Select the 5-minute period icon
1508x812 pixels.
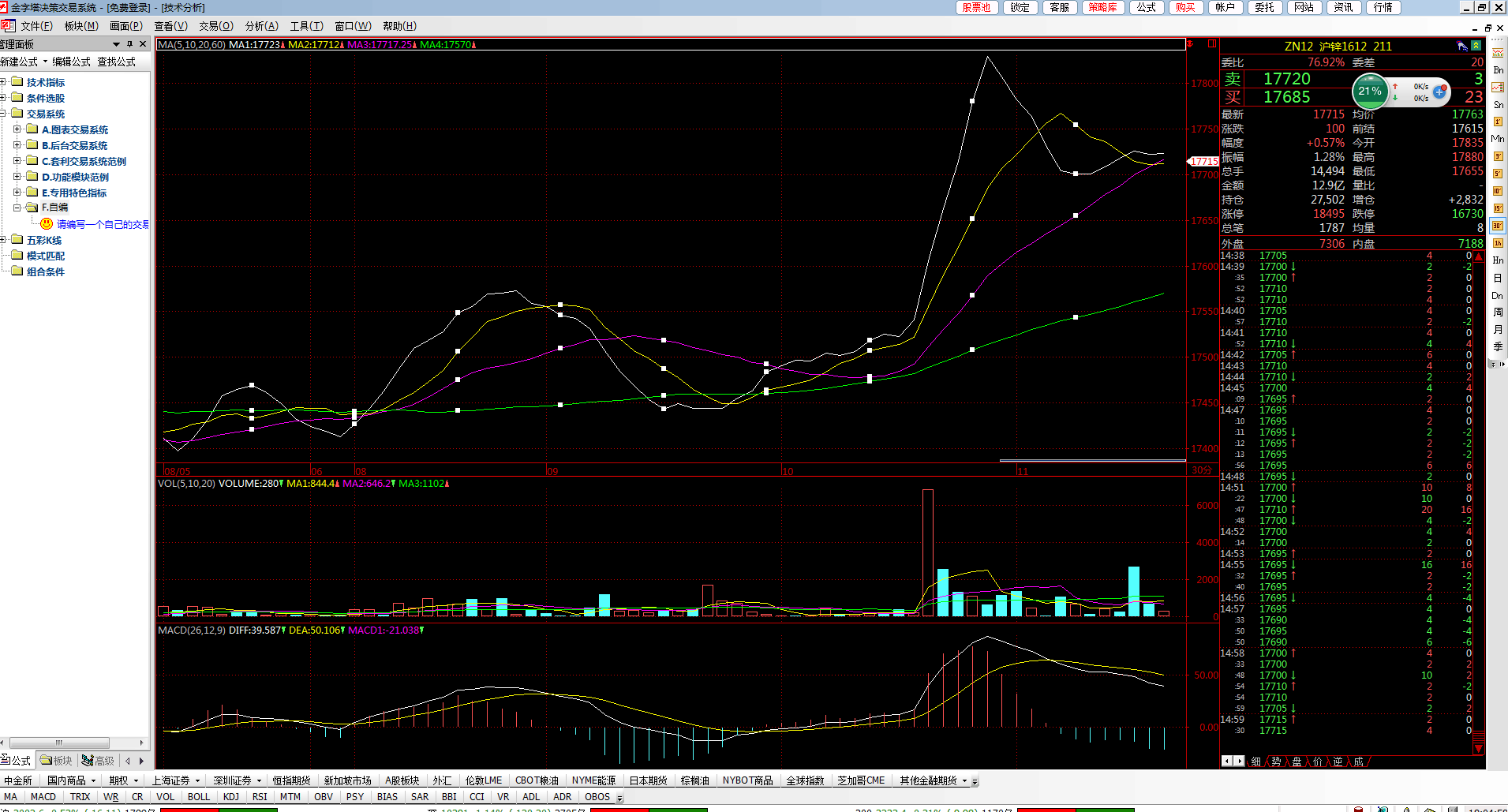click(1497, 174)
